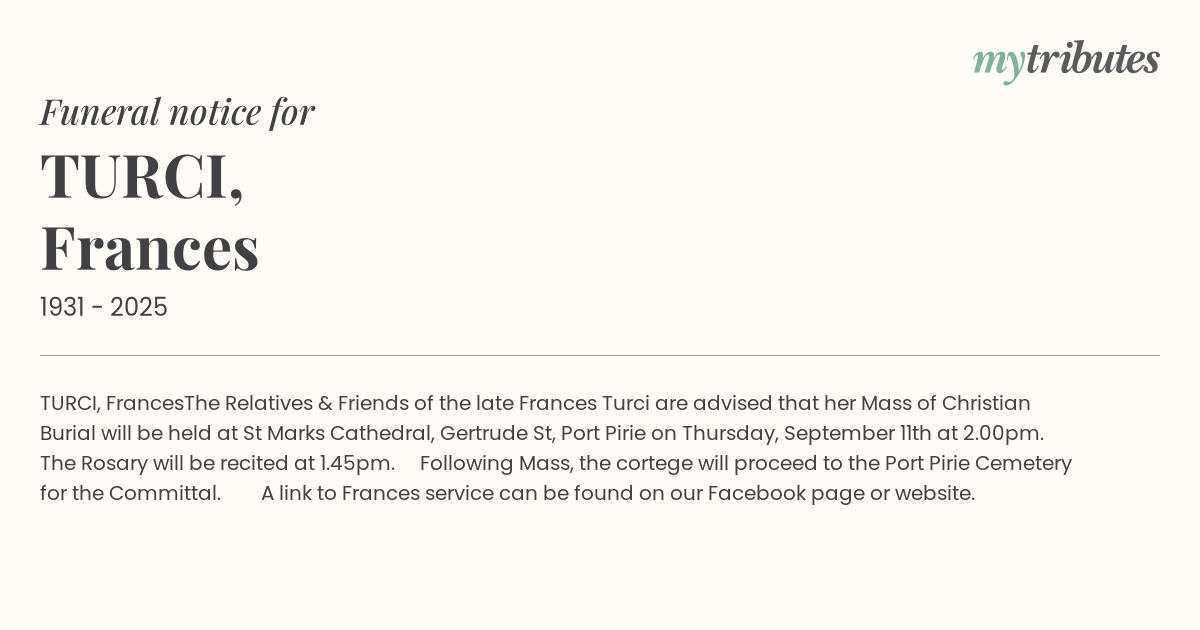Click the "1.45pm" Rosary time

357,463
